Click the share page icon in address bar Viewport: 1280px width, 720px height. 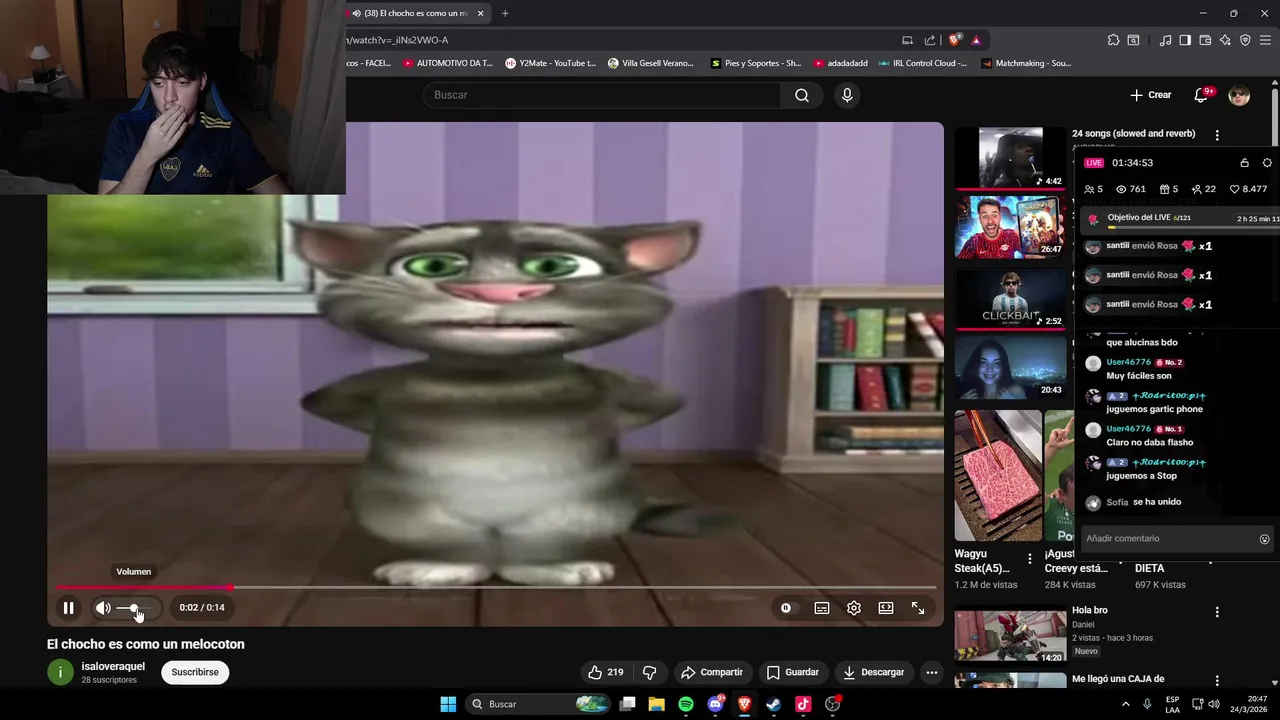coord(930,40)
